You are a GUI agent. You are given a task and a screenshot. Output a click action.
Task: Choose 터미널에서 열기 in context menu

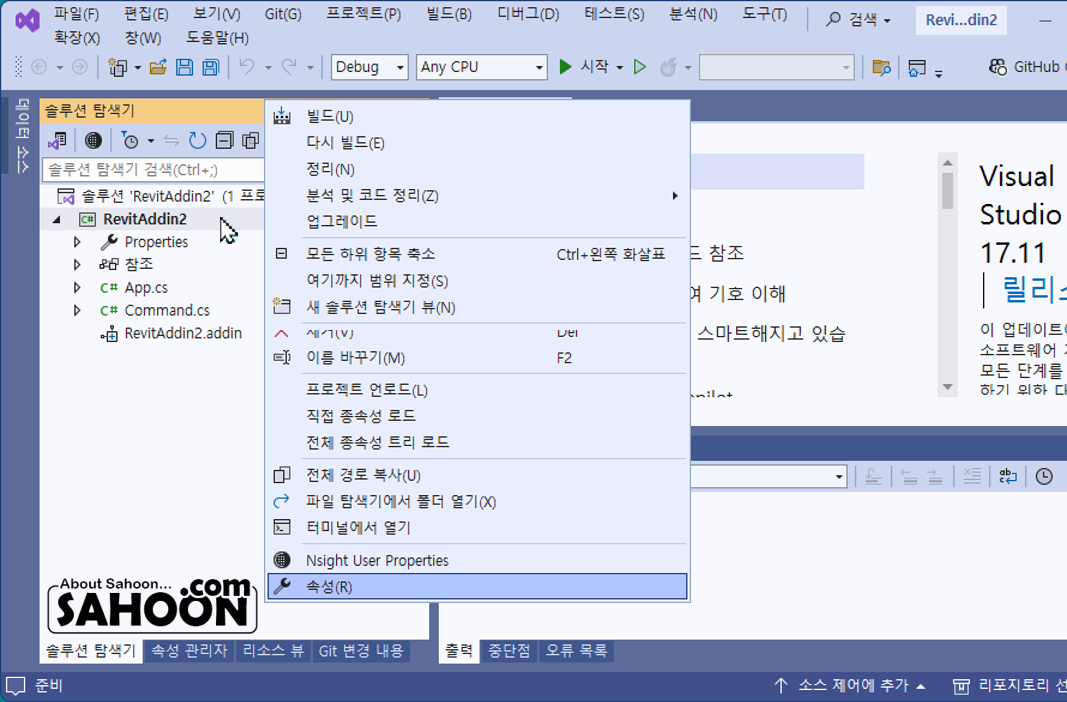click(478, 527)
